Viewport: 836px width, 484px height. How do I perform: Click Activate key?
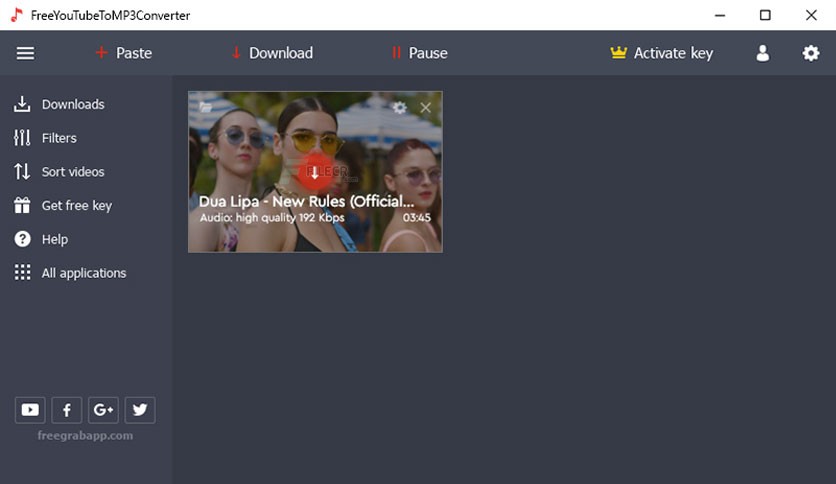pyautogui.click(x=662, y=53)
